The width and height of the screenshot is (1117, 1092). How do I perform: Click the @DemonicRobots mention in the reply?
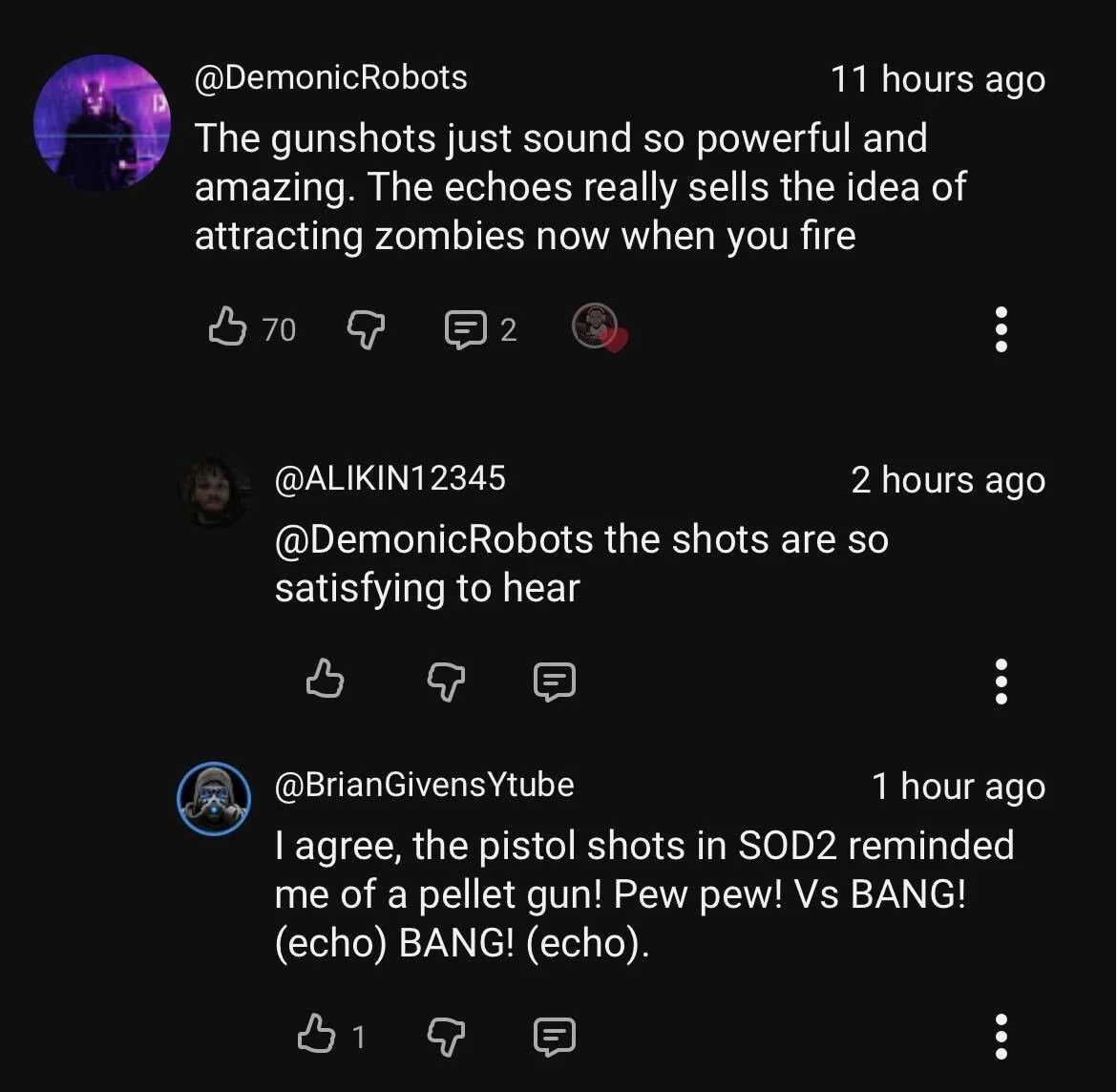[x=433, y=538]
